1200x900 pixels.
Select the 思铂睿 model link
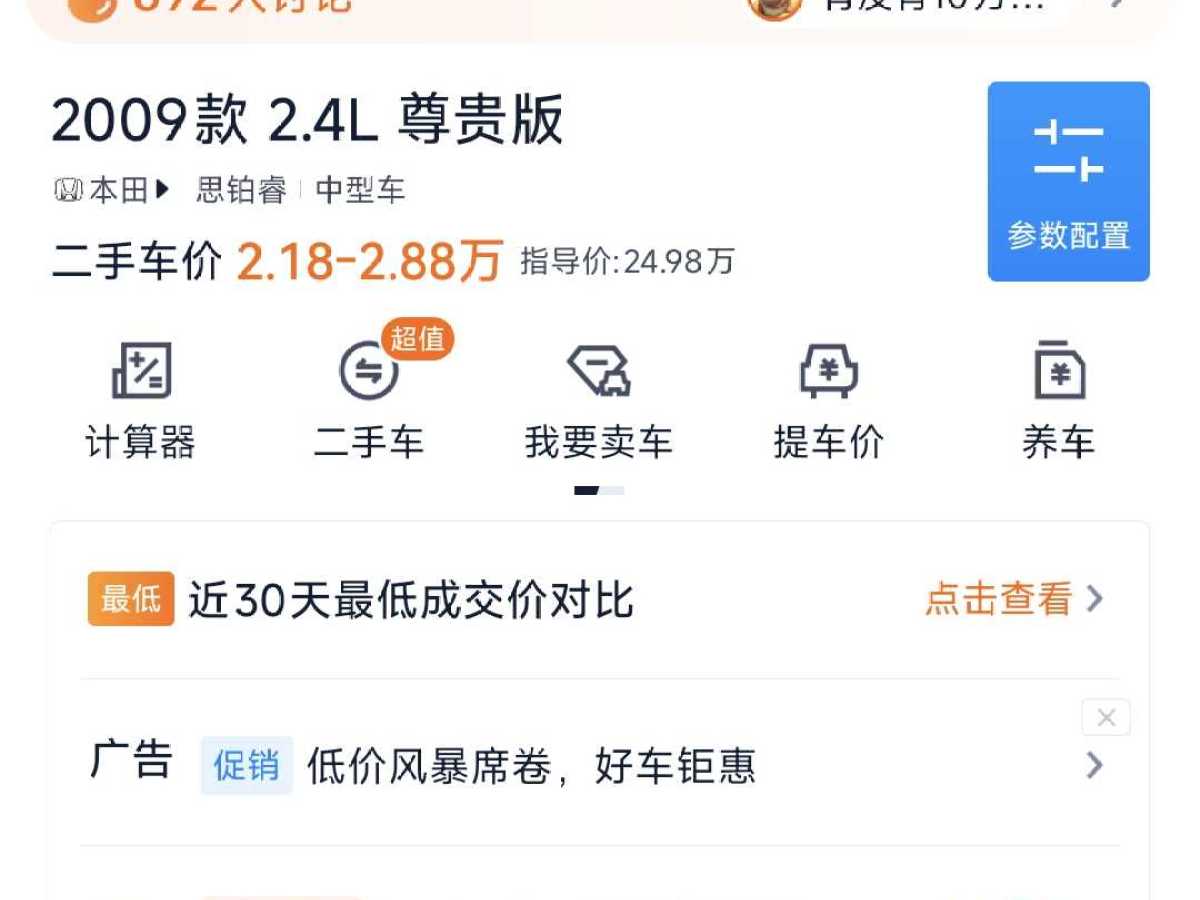point(241,190)
